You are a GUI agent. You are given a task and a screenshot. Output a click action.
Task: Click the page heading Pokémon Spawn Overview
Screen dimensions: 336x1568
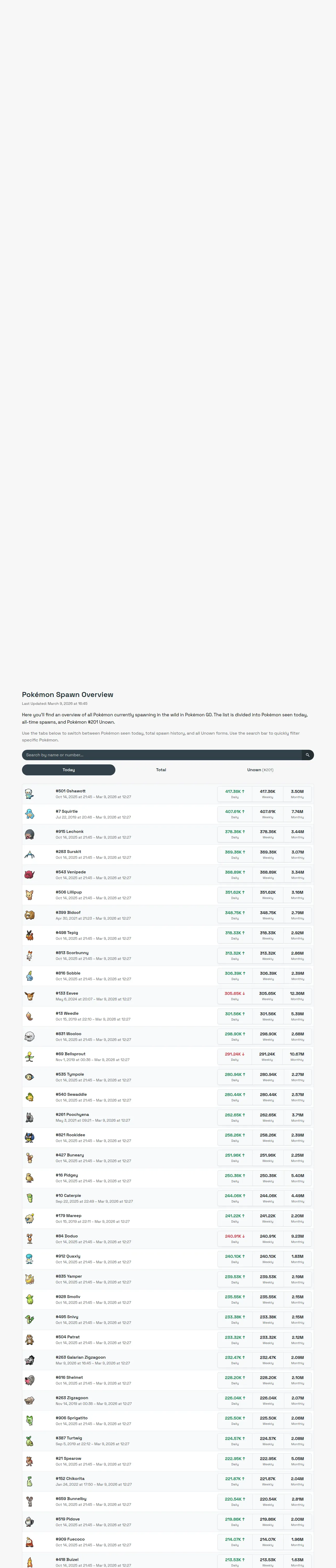click(x=68, y=695)
